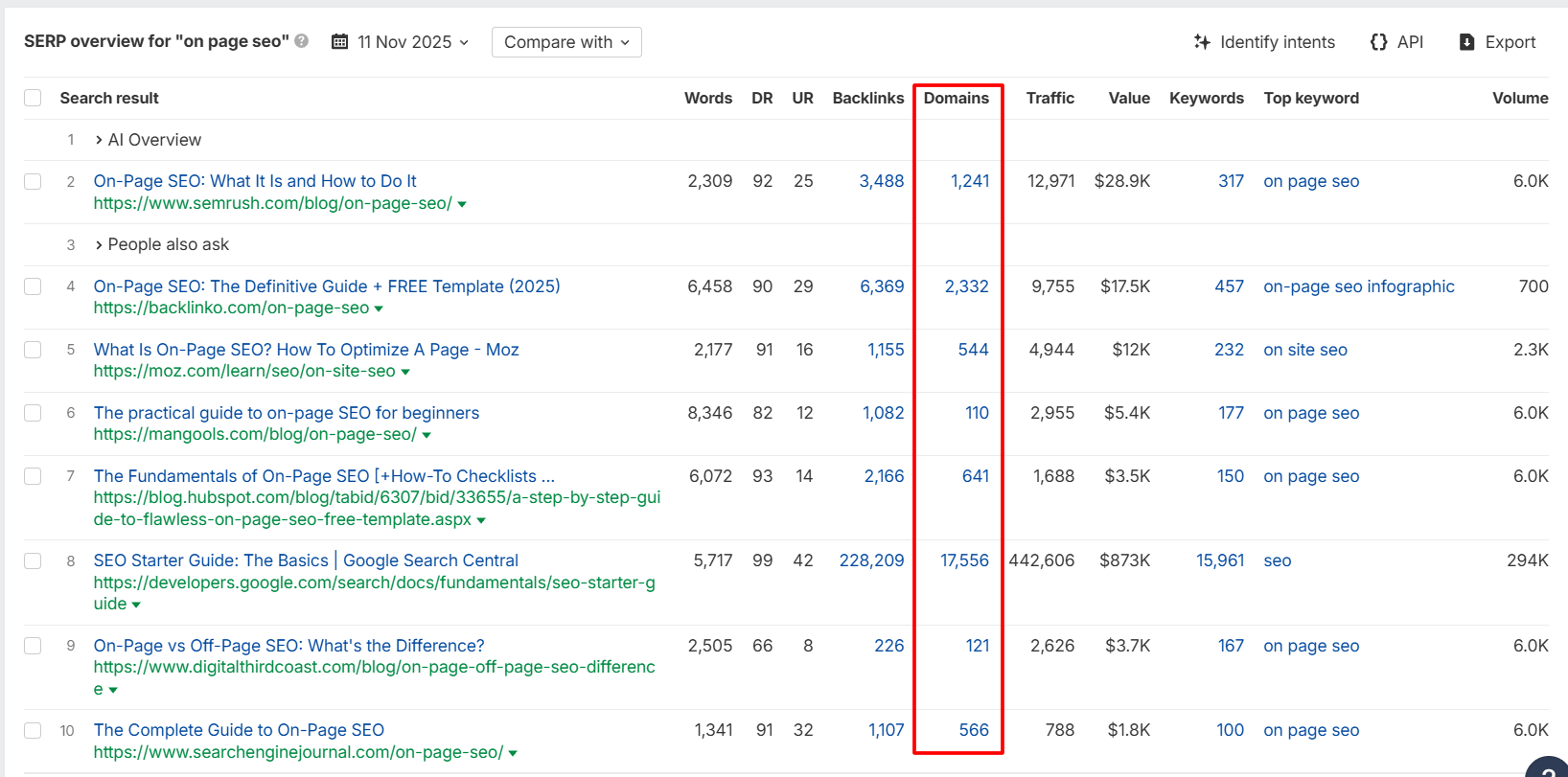
Task: Check the box for the Digital Third Coast result
Action: pyautogui.click(x=33, y=646)
